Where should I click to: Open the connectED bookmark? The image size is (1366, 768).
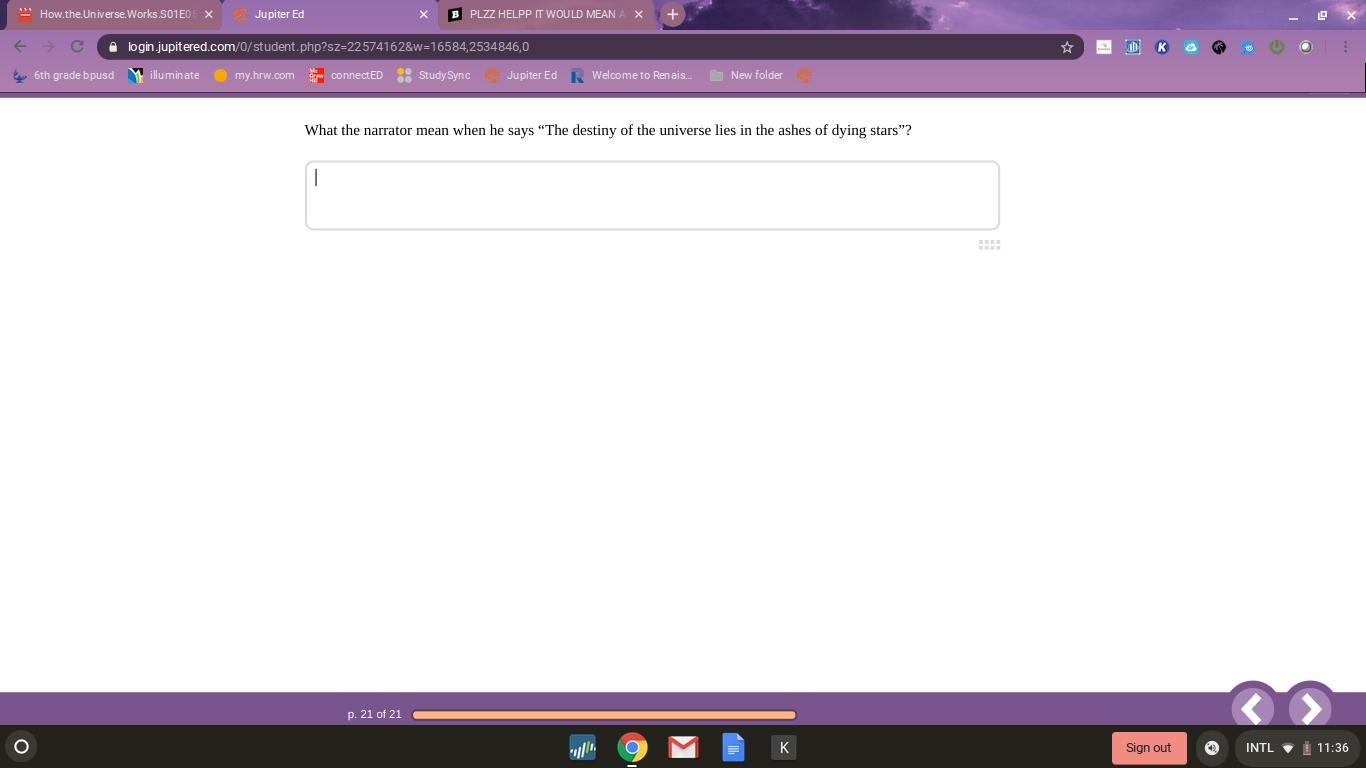pos(346,75)
